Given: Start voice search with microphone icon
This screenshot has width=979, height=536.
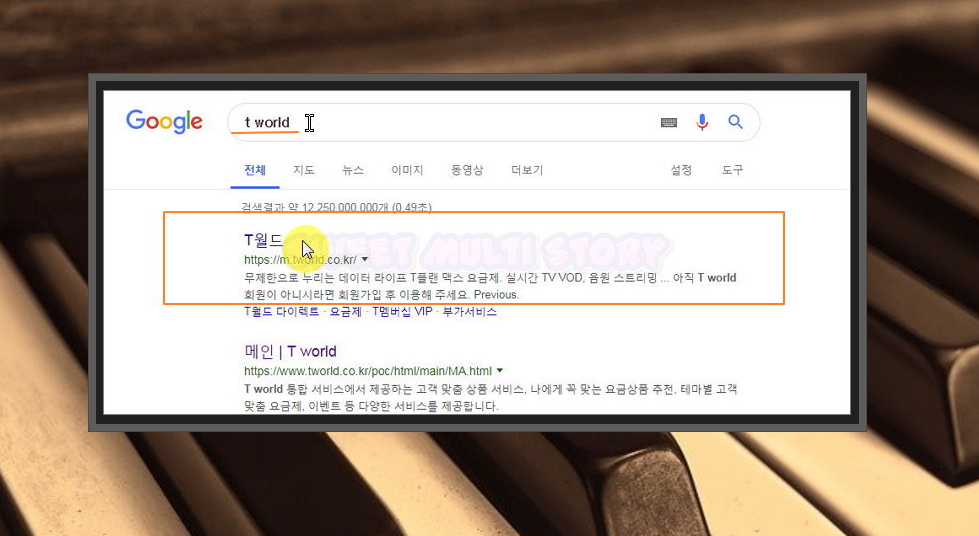Looking at the screenshot, I should [x=702, y=122].
